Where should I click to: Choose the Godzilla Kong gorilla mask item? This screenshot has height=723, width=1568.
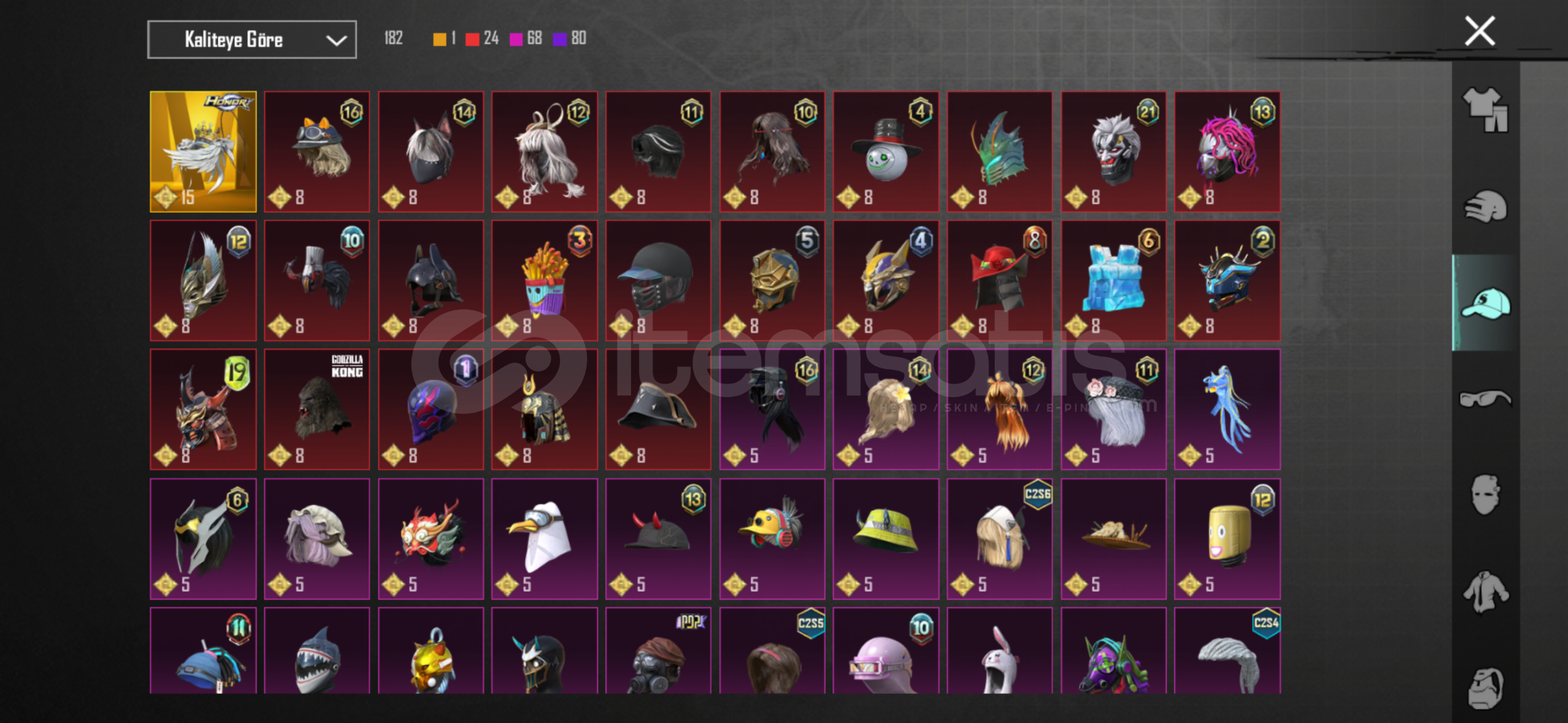point(317,409)
